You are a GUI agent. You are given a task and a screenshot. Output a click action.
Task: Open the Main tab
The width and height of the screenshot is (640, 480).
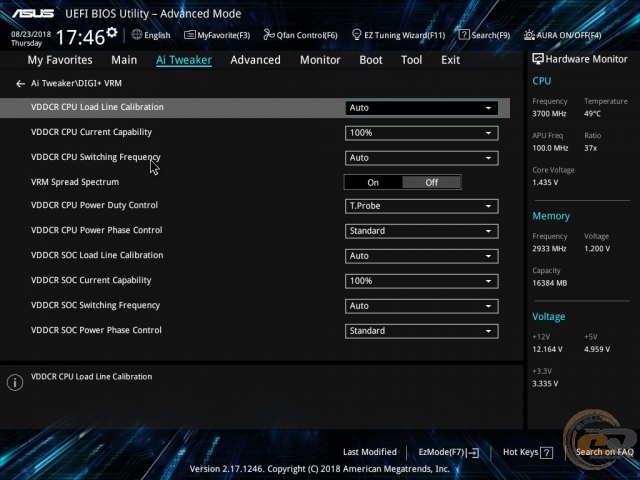tap(124, 60)
